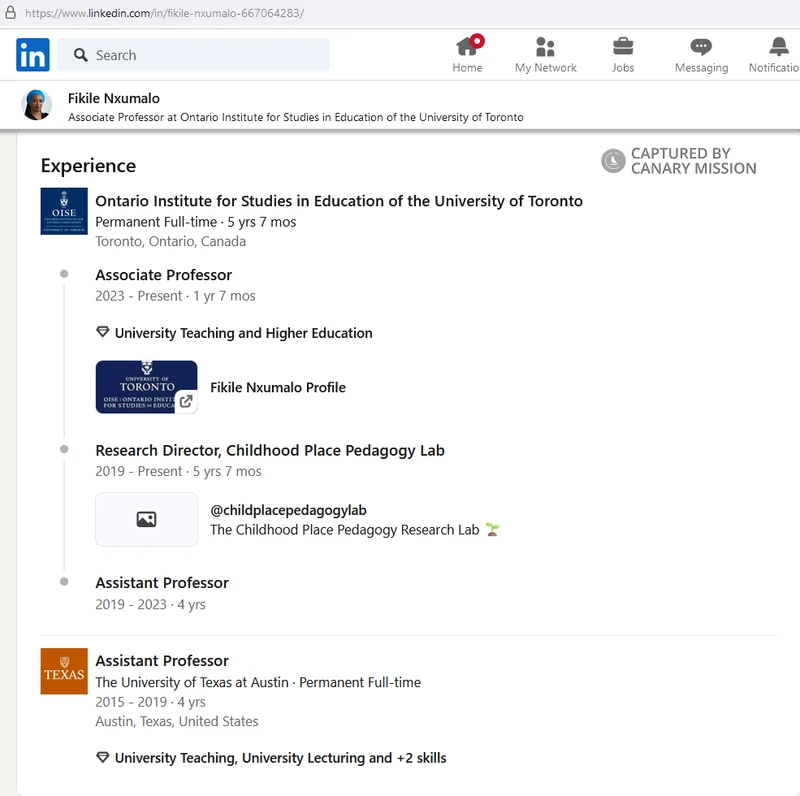This screenshot has width=800, height=796.
Task: Open Ontario Institute for Studies in Education company link
Action: [339, 201]
